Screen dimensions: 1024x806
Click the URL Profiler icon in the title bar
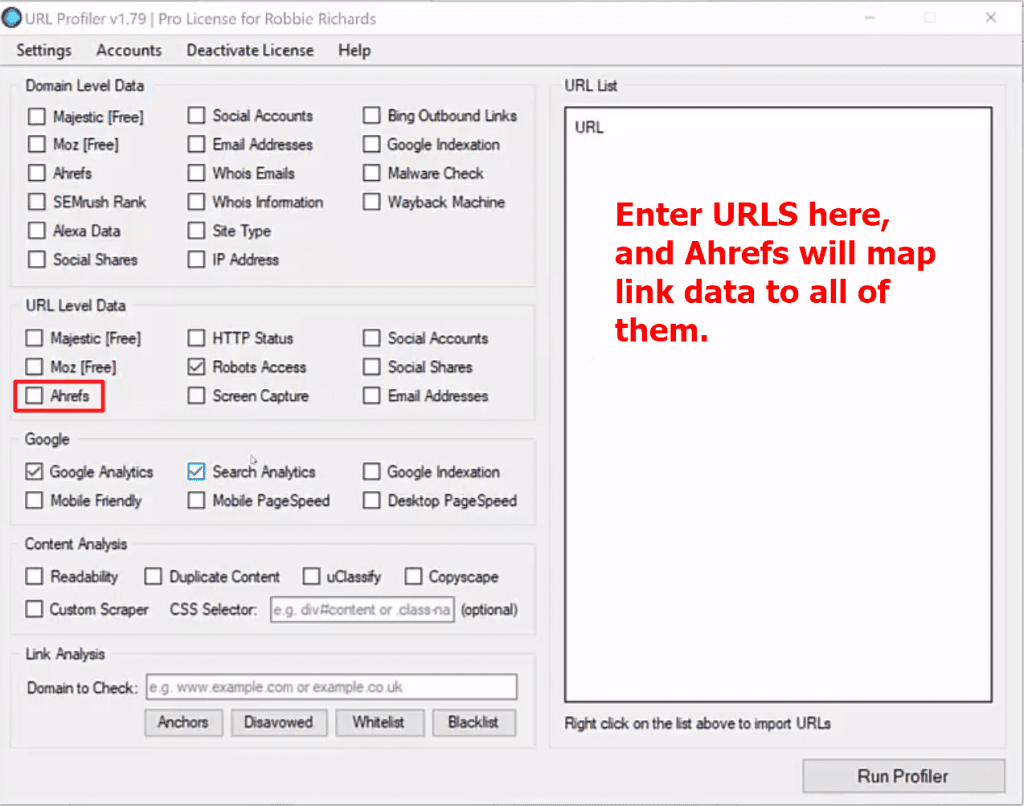point(12,19)
